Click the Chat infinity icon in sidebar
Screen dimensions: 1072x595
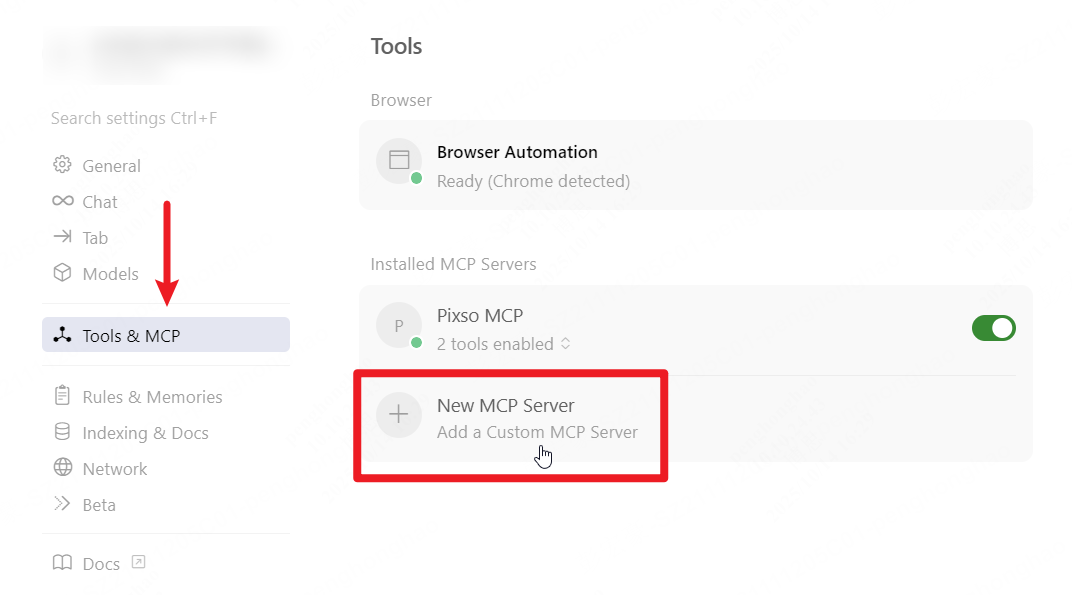pyautogui.click(x=61, y=201)
